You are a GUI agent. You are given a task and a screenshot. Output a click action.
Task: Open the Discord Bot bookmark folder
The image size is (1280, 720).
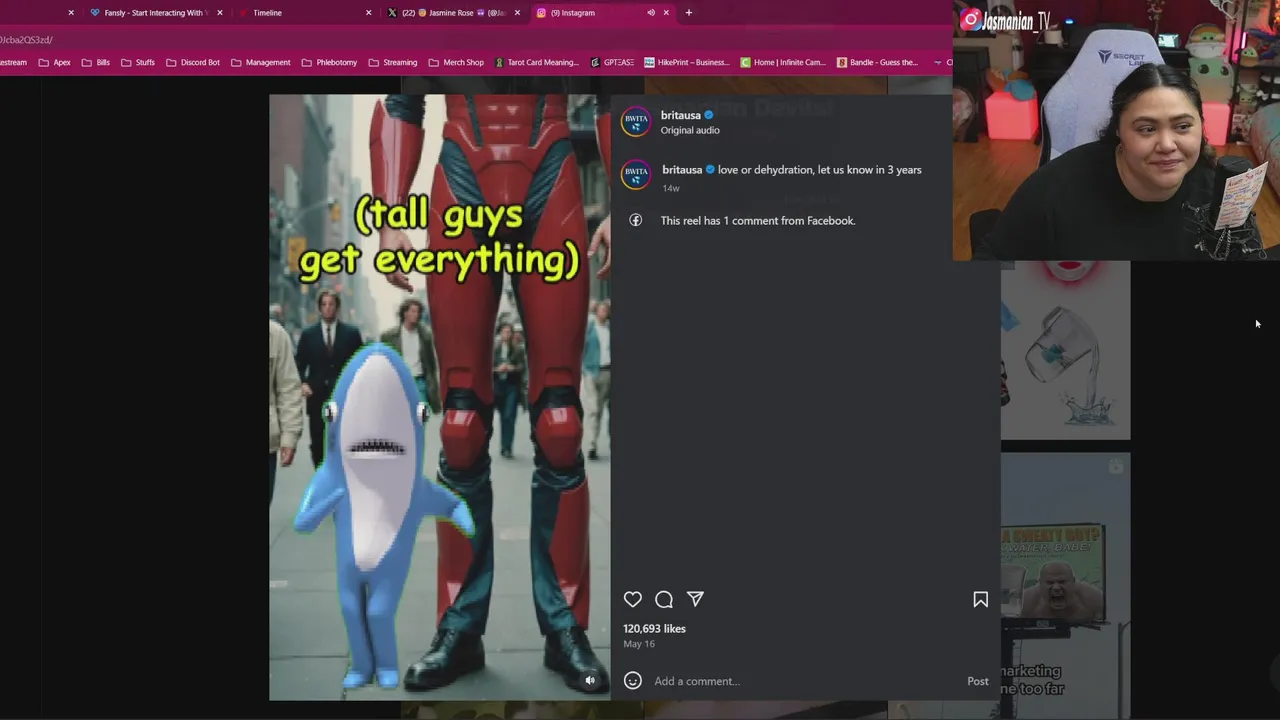(192, 62)
